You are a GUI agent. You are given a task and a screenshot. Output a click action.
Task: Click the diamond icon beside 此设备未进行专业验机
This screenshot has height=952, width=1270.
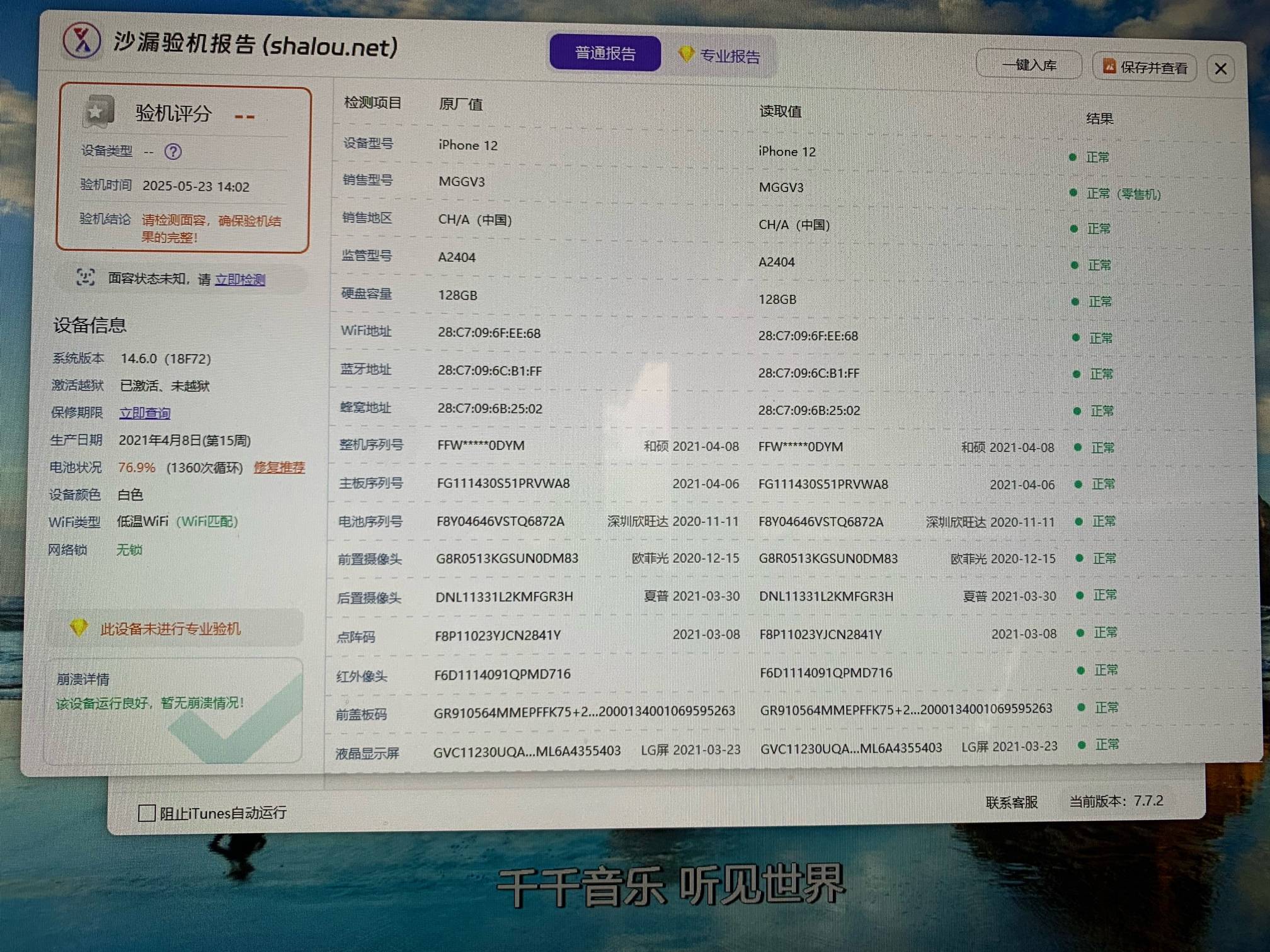(x=79, y=627)
